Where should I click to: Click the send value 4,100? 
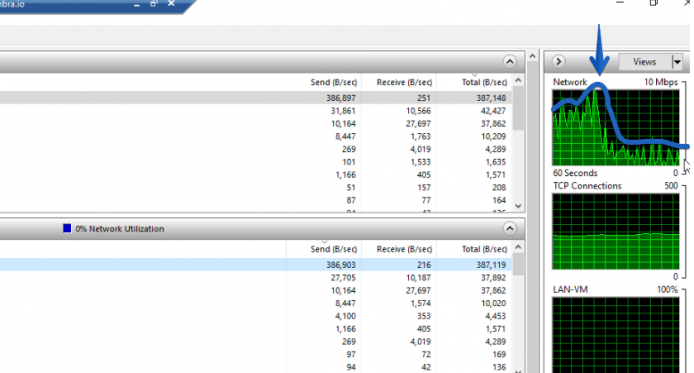pyautogui.click(x=345, y=316)
